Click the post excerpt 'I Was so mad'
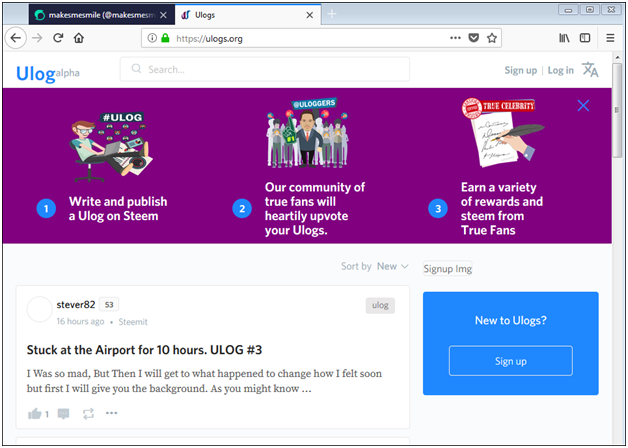Viewport: 628px width, 448px height. (204, 381)
